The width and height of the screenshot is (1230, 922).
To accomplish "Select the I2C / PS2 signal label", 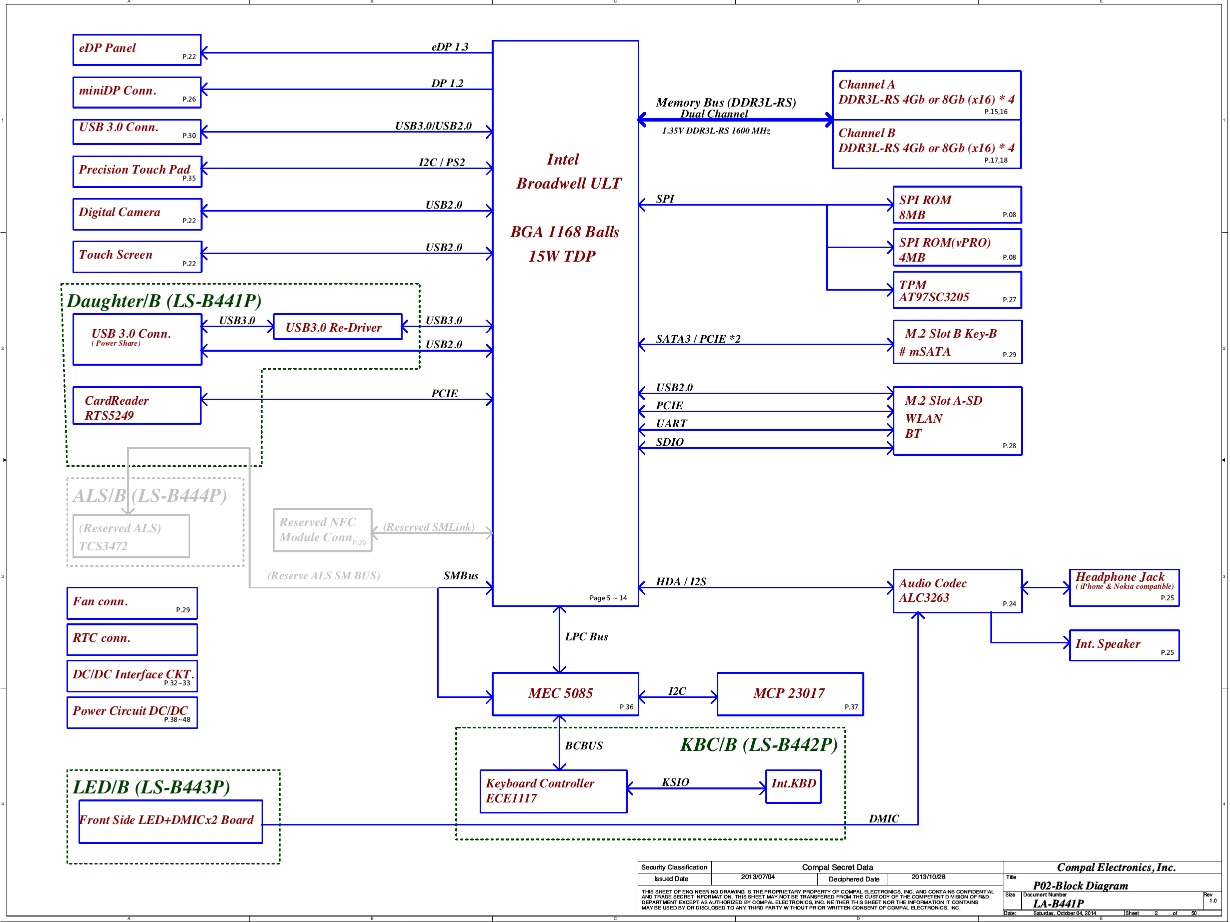I will [441, 163].
